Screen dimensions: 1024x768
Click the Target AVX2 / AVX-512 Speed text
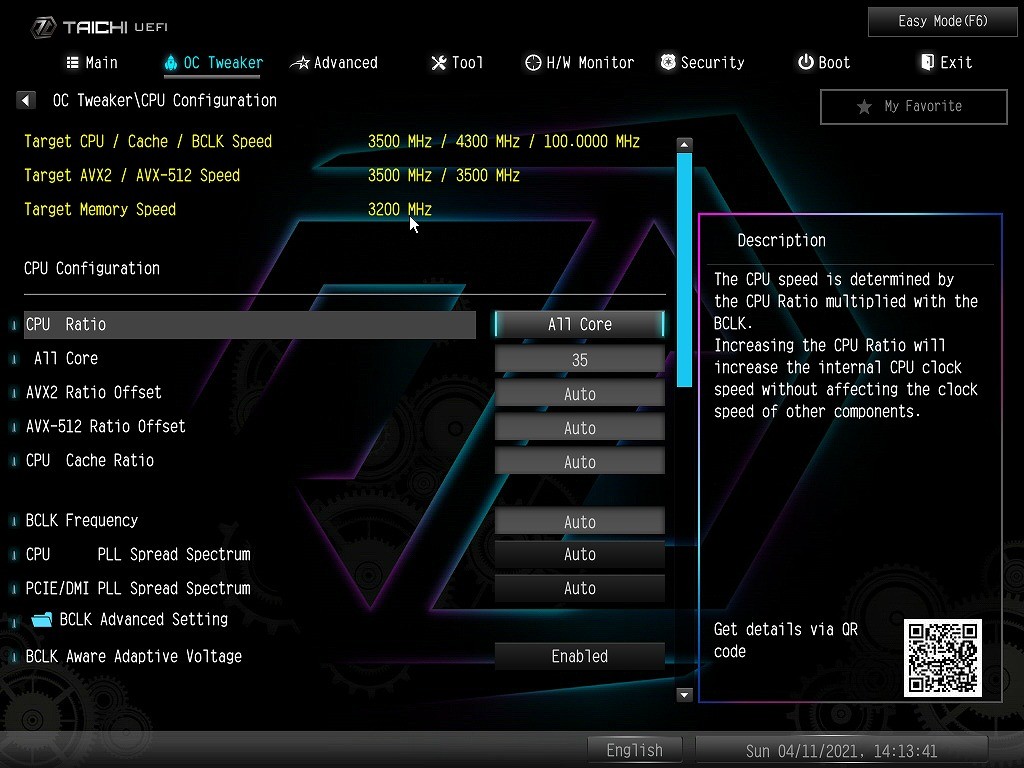point(132,176)
